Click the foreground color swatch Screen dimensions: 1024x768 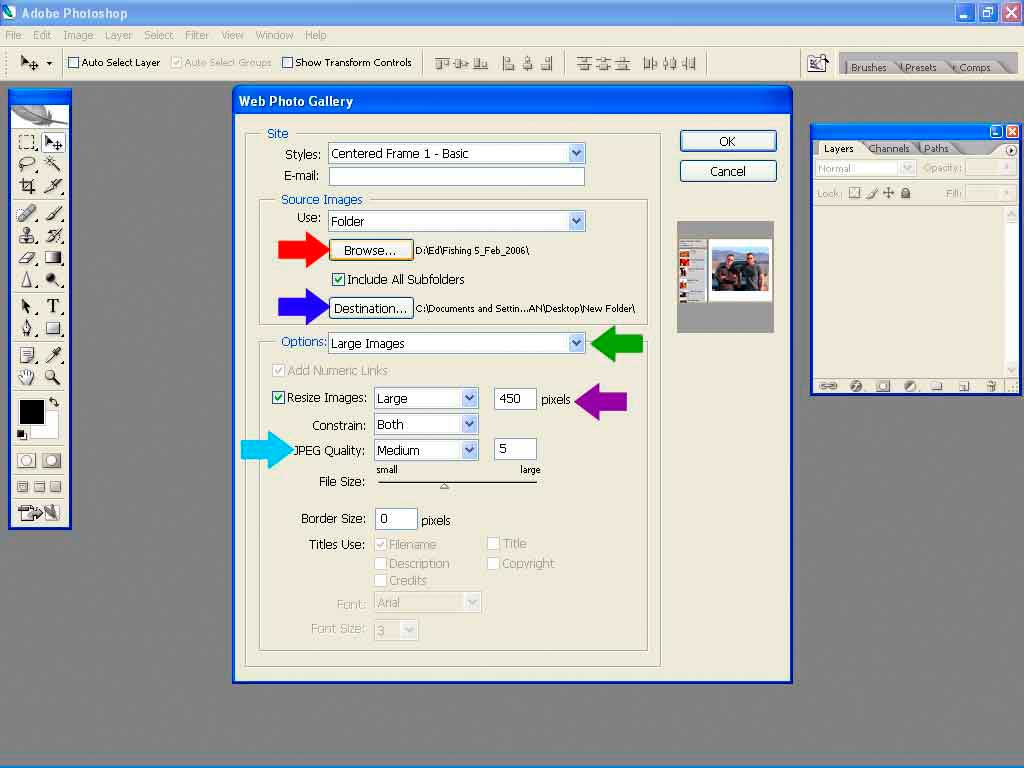[x=31, y=411]
